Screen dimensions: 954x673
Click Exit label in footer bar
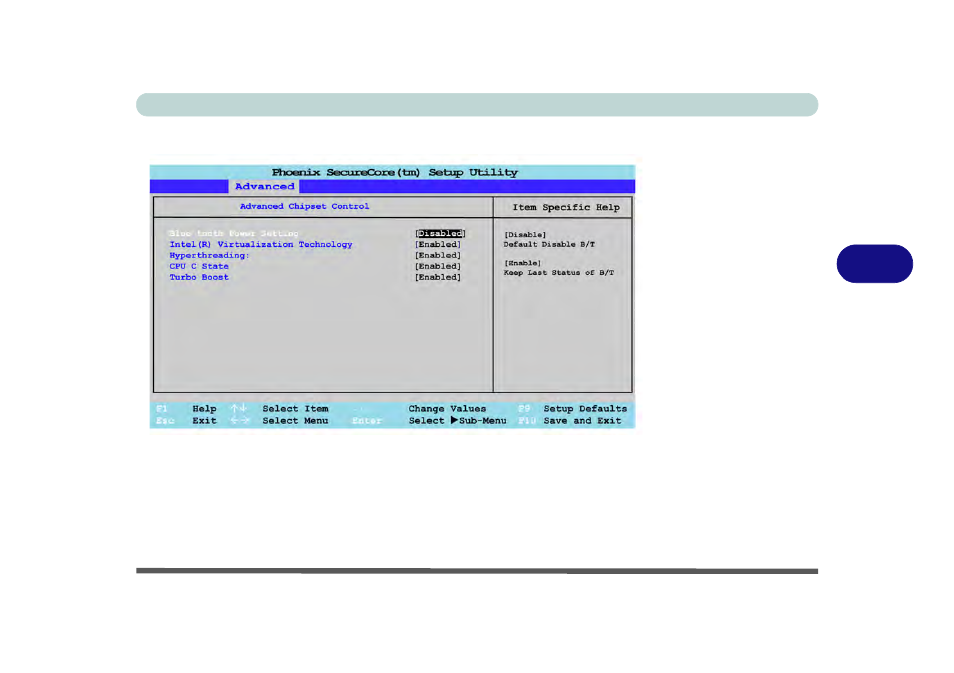click(x=204, y=421)
